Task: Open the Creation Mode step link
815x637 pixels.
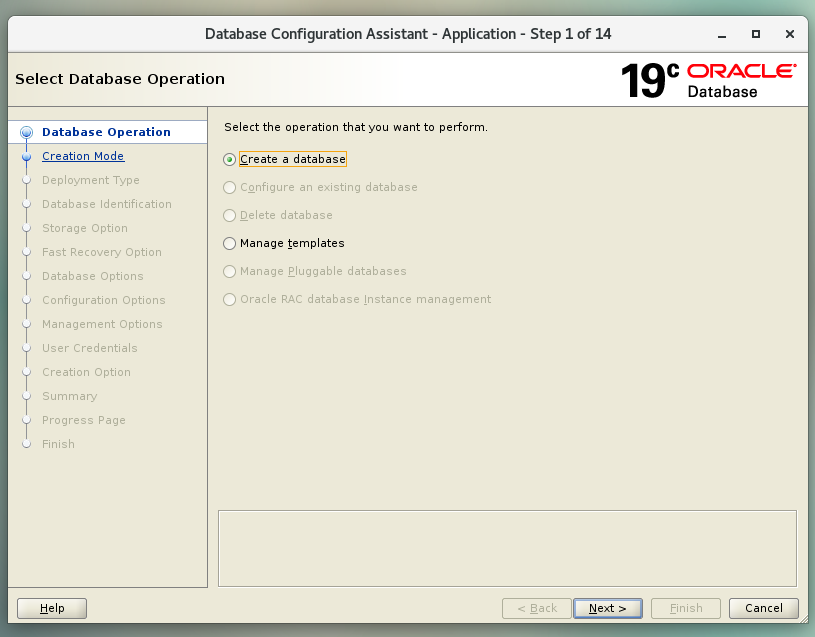Action: tap(83, 156)
